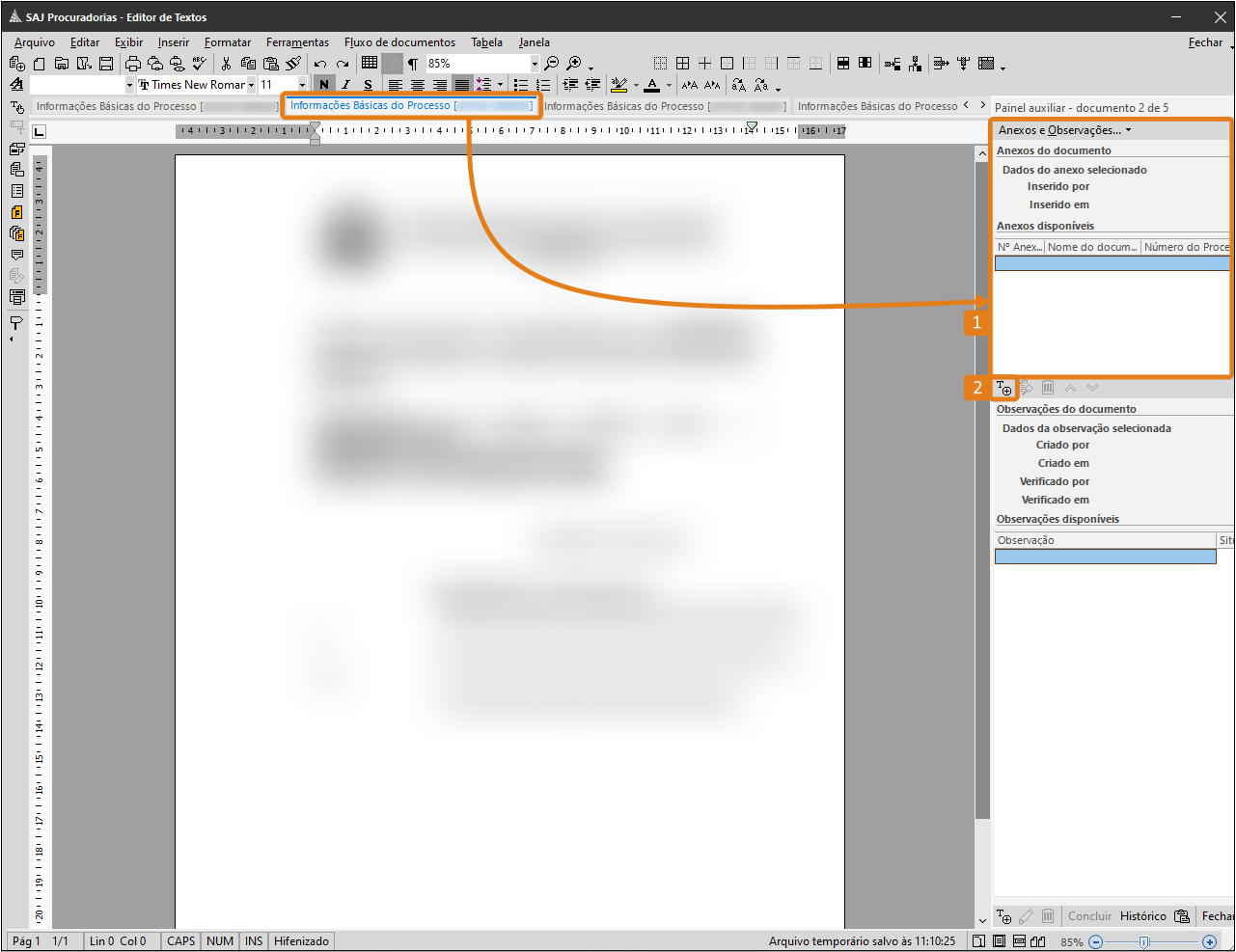The image size is (1236, 952).
Task: Open the Ferramentas menu
Action: pos(297,42)
